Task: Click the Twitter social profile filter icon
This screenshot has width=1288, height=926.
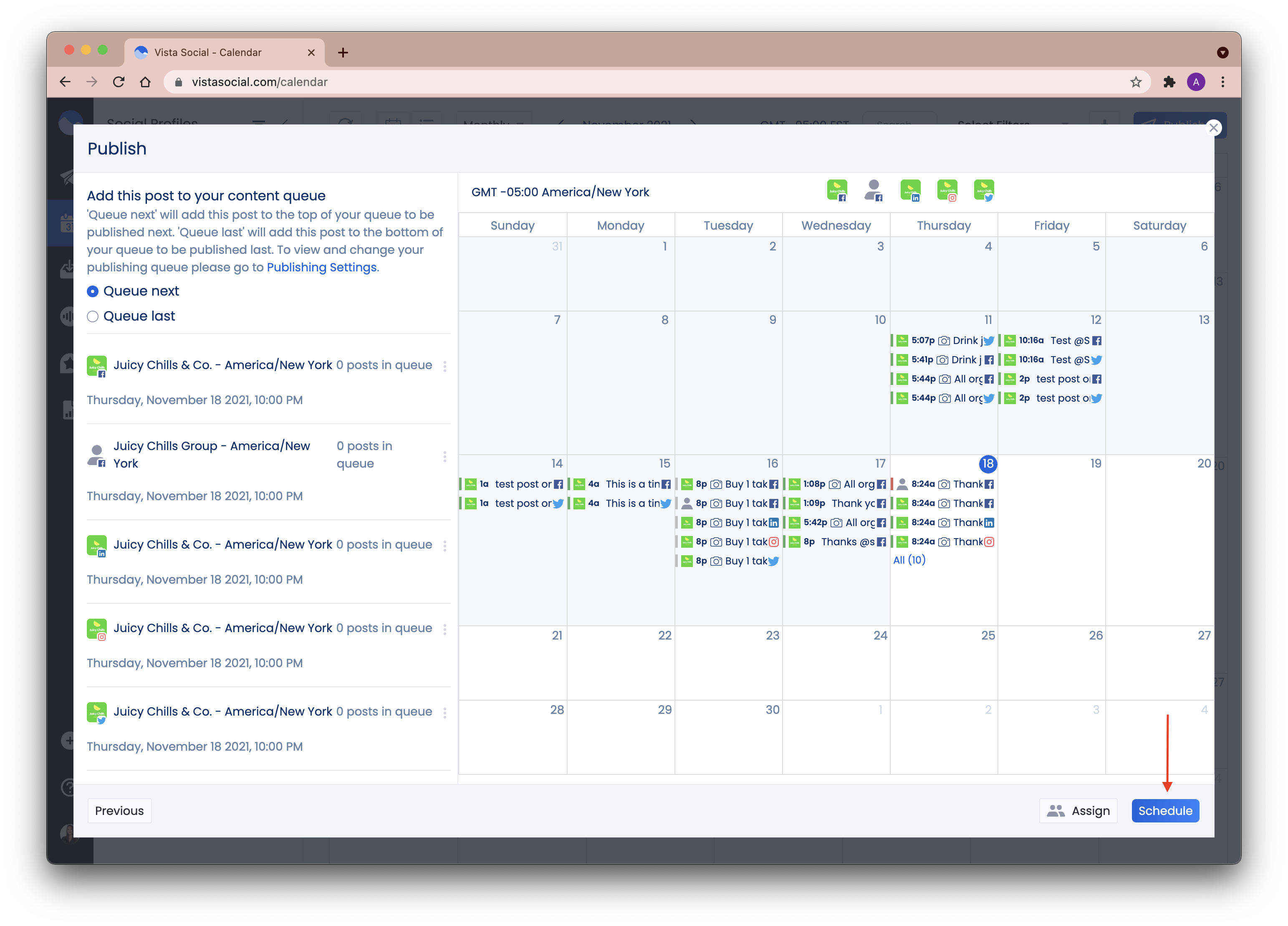Action: coord(984,192)
